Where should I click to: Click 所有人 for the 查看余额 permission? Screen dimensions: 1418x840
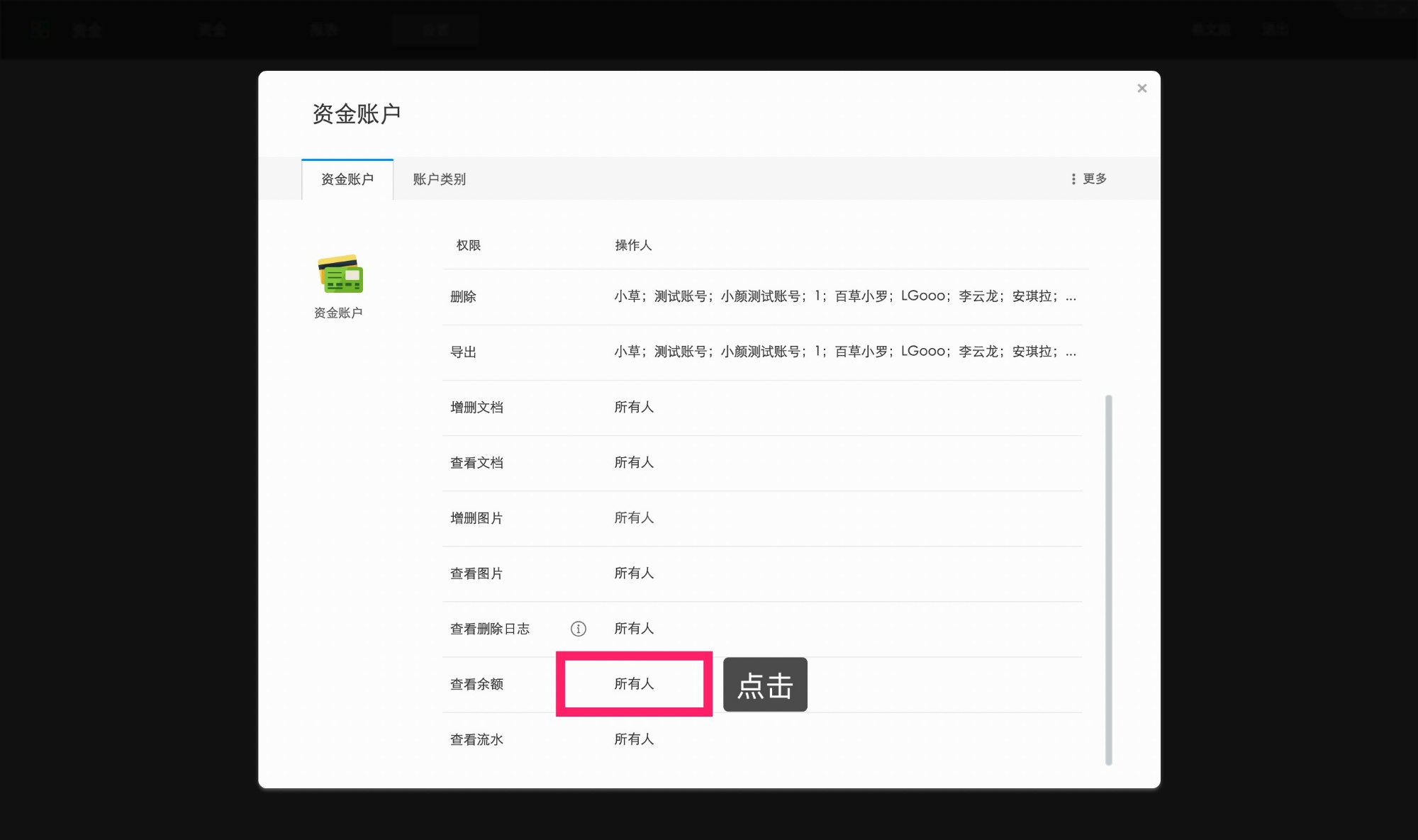(x=634, y=684)
